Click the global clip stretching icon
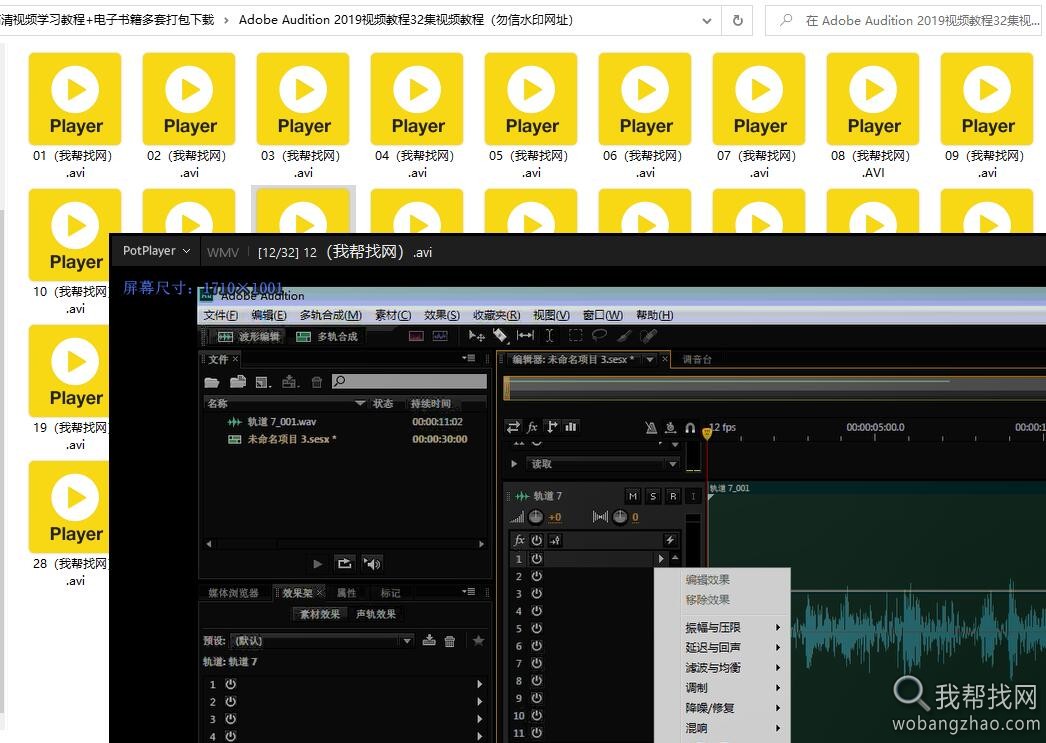This screenshot has width=1046, height=743. (670, 428)
